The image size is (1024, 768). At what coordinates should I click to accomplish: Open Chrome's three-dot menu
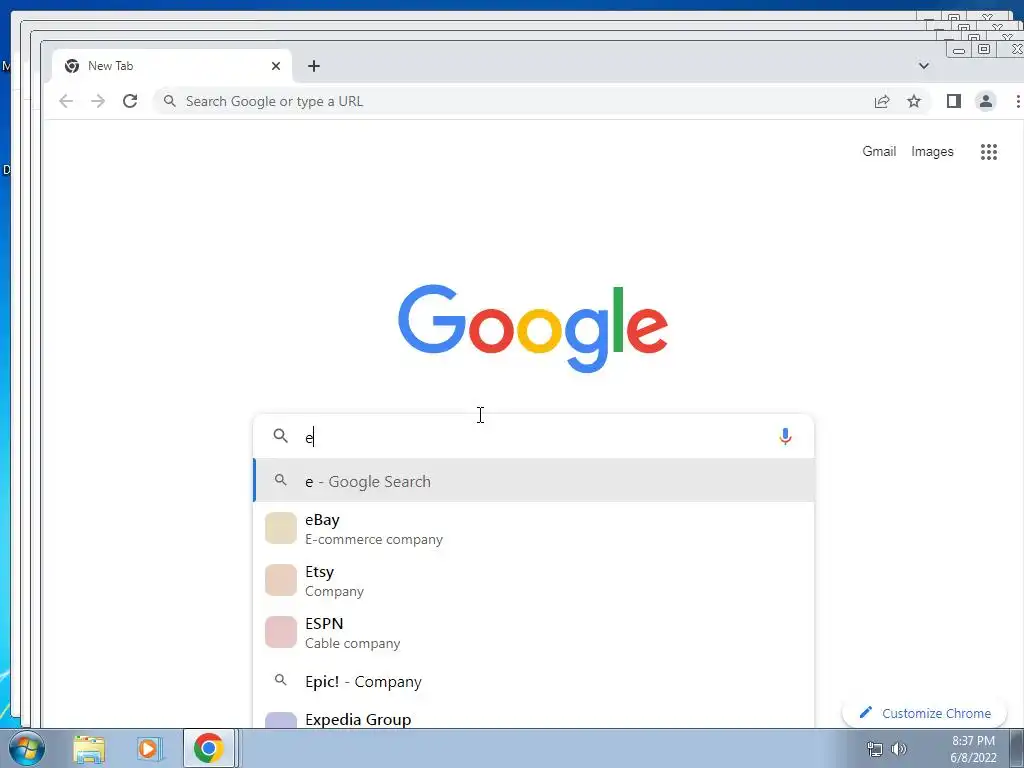click(1017, 101)
